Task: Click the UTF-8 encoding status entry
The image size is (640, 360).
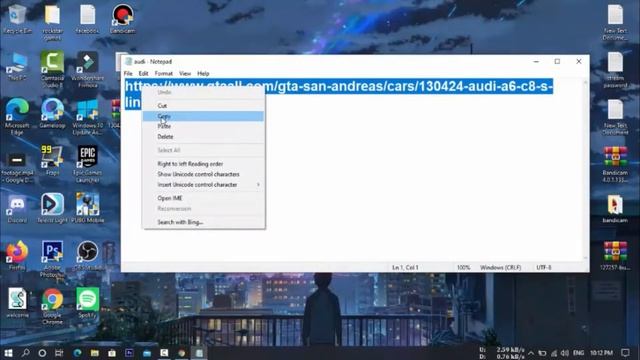Action: tap(544, 268)
